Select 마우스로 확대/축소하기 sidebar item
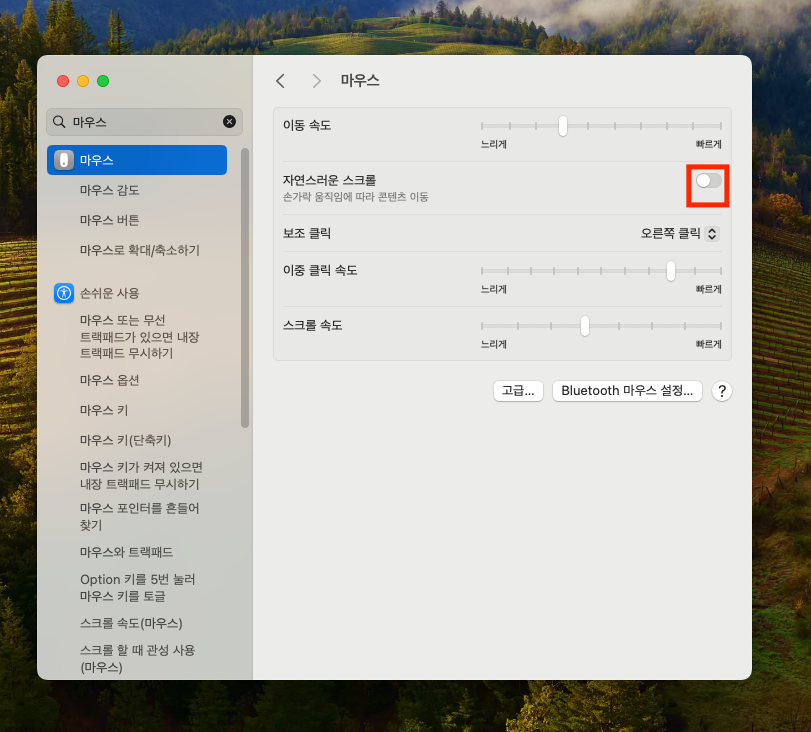The width and height of the screenshot is (811, 732). pos(140,250)
